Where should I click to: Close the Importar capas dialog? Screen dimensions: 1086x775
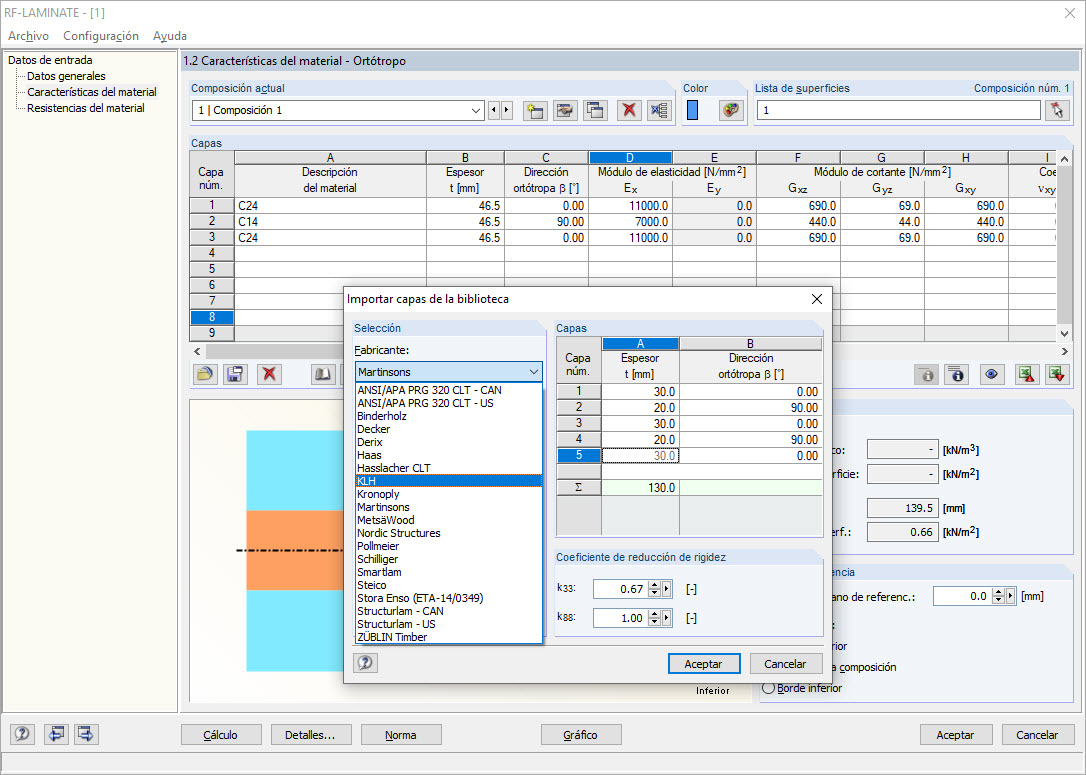click(817, 299)
